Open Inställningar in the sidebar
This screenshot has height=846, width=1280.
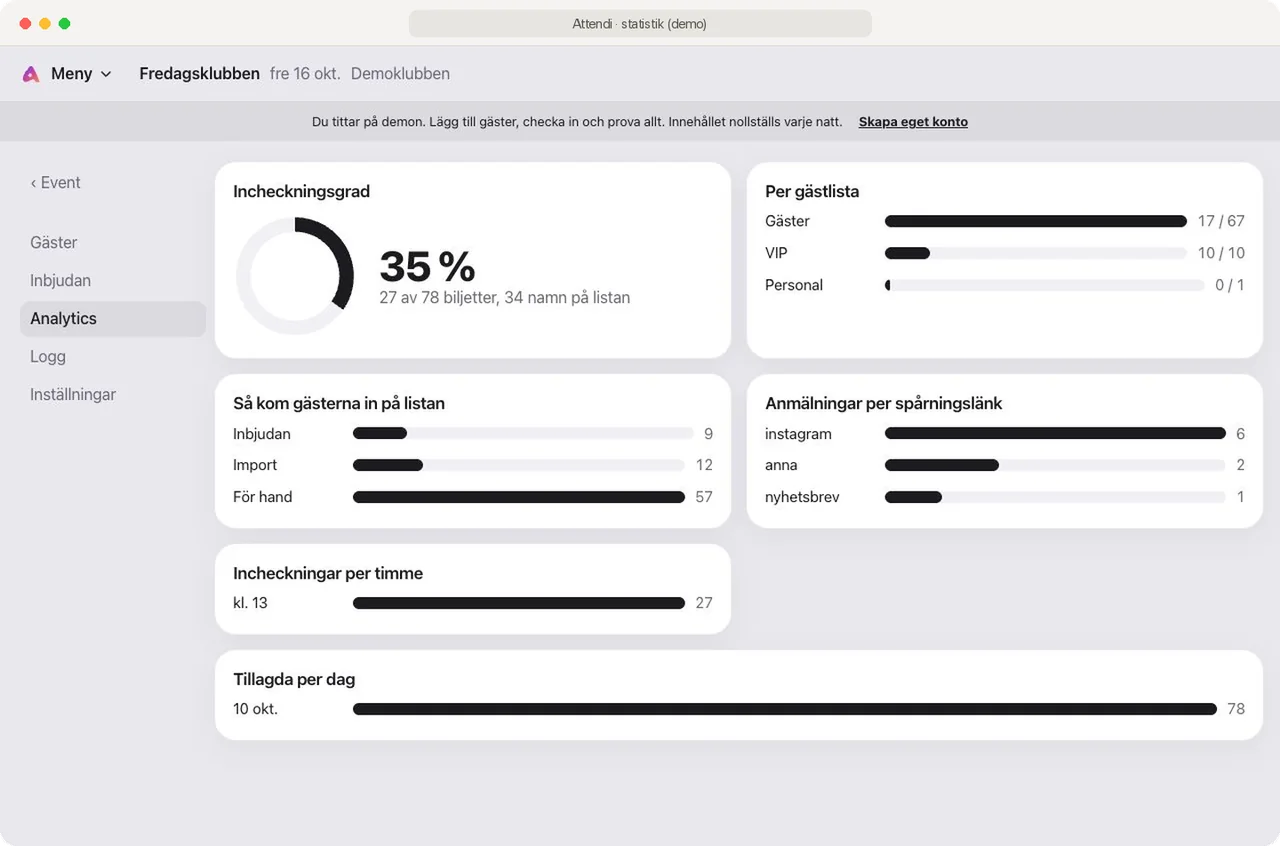[113, 395]
